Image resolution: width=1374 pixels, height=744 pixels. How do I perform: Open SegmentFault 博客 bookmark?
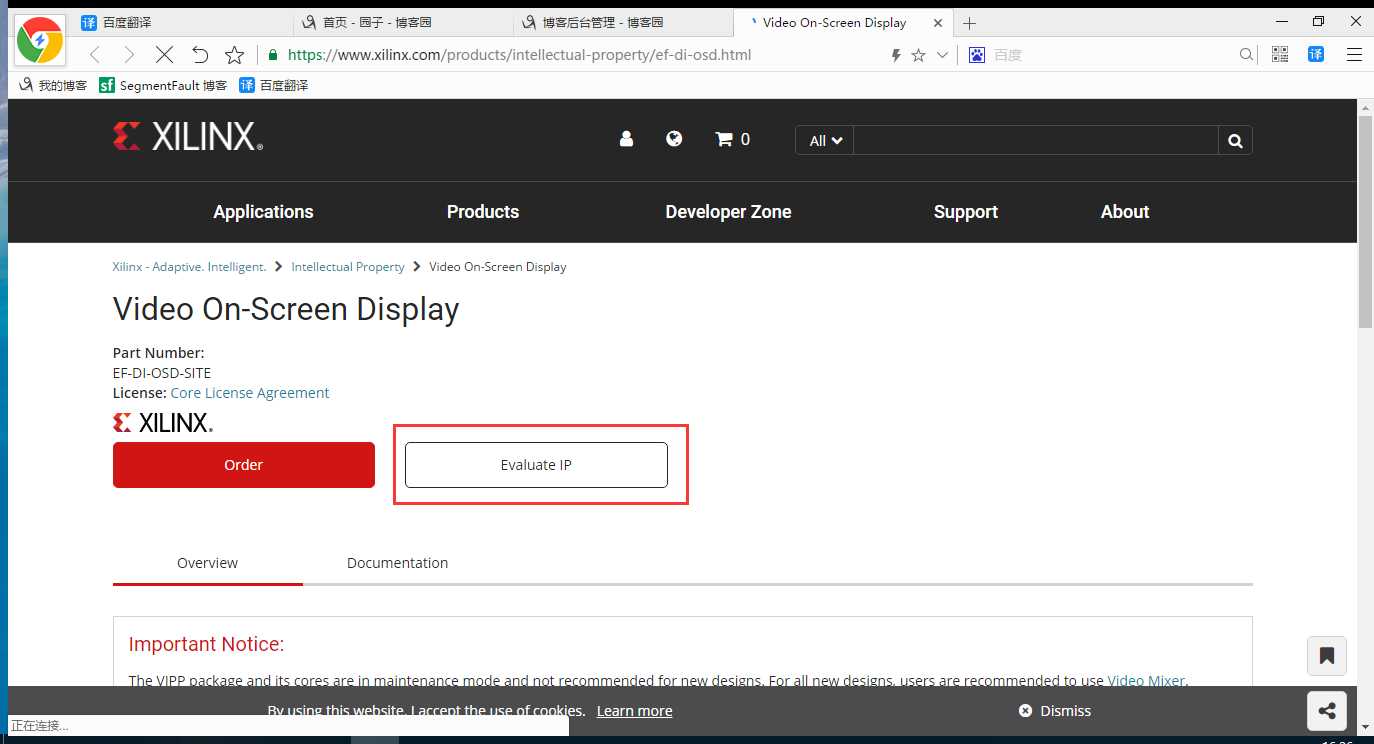(163, 86)
